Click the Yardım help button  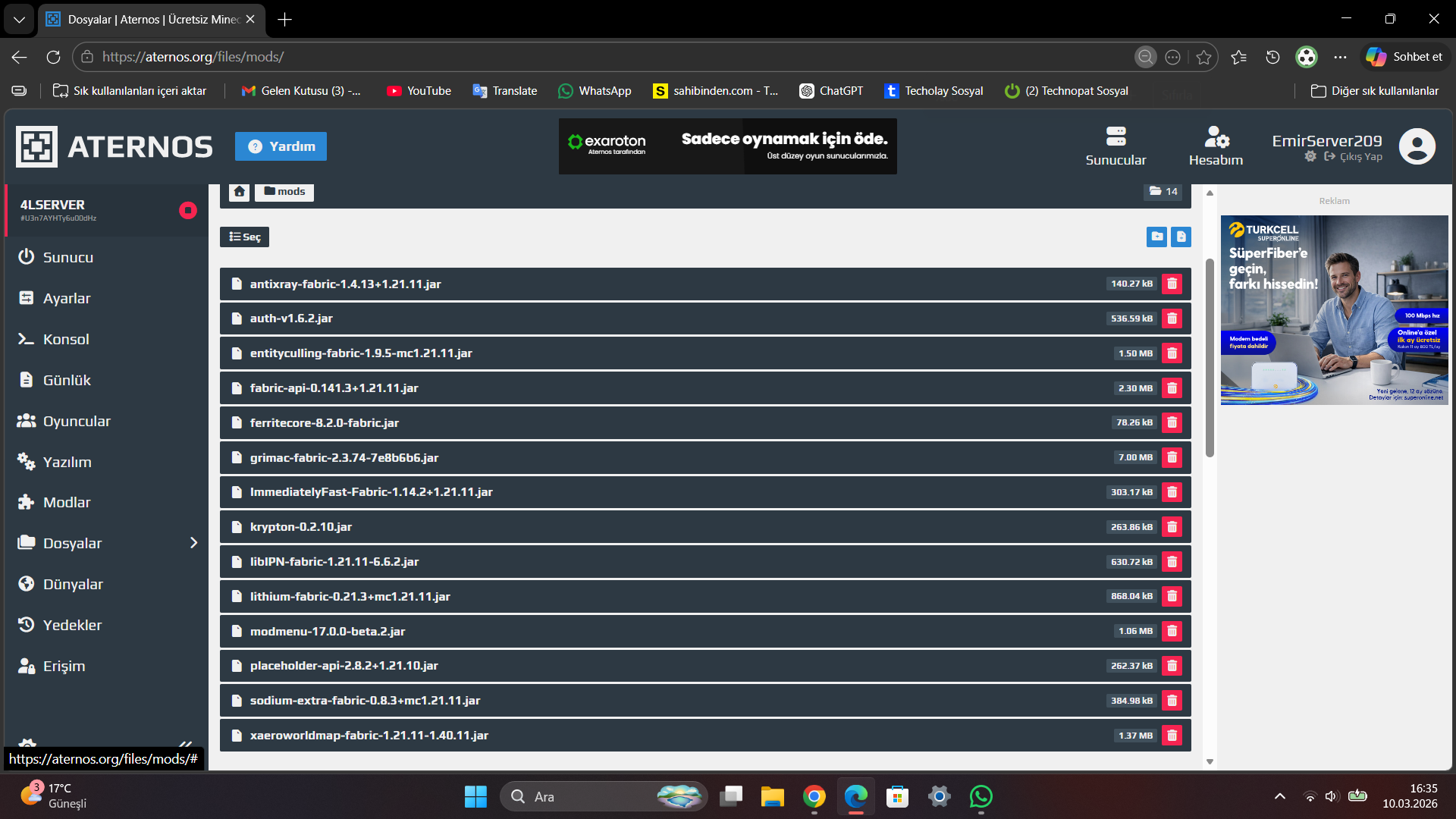point(281,146)
